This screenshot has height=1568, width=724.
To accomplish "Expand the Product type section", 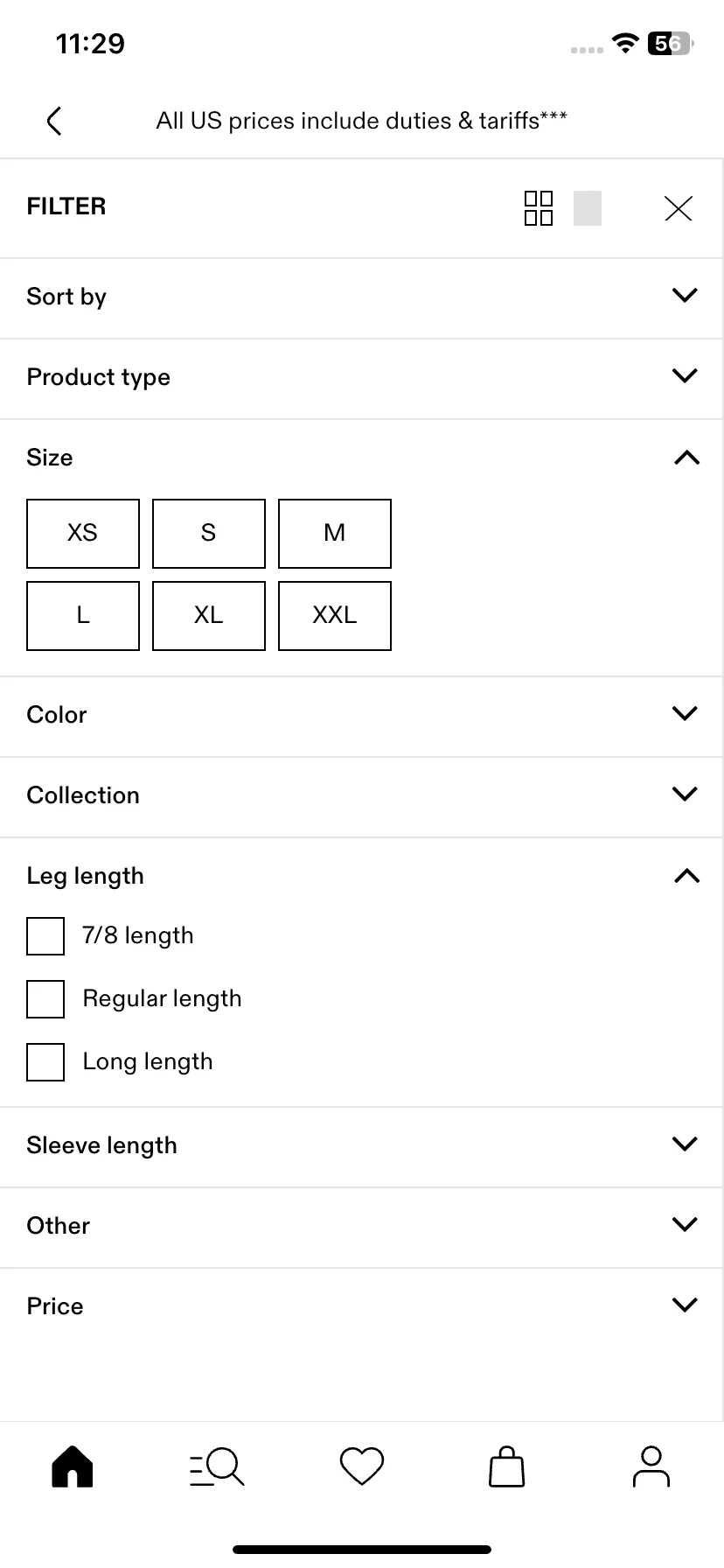I will point(362,378).
